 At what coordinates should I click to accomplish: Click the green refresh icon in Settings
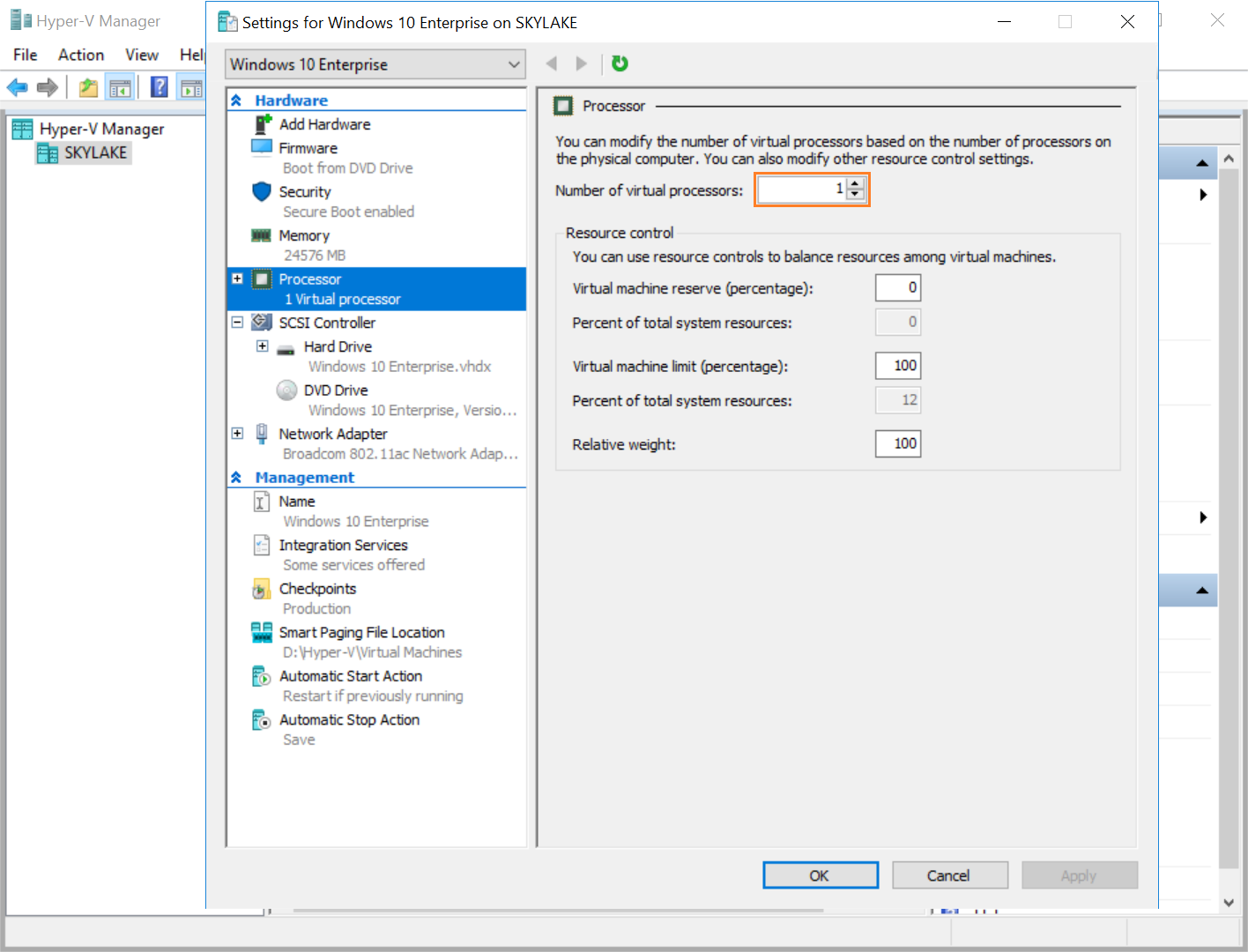pyautogui.click(x=620, y=63)
